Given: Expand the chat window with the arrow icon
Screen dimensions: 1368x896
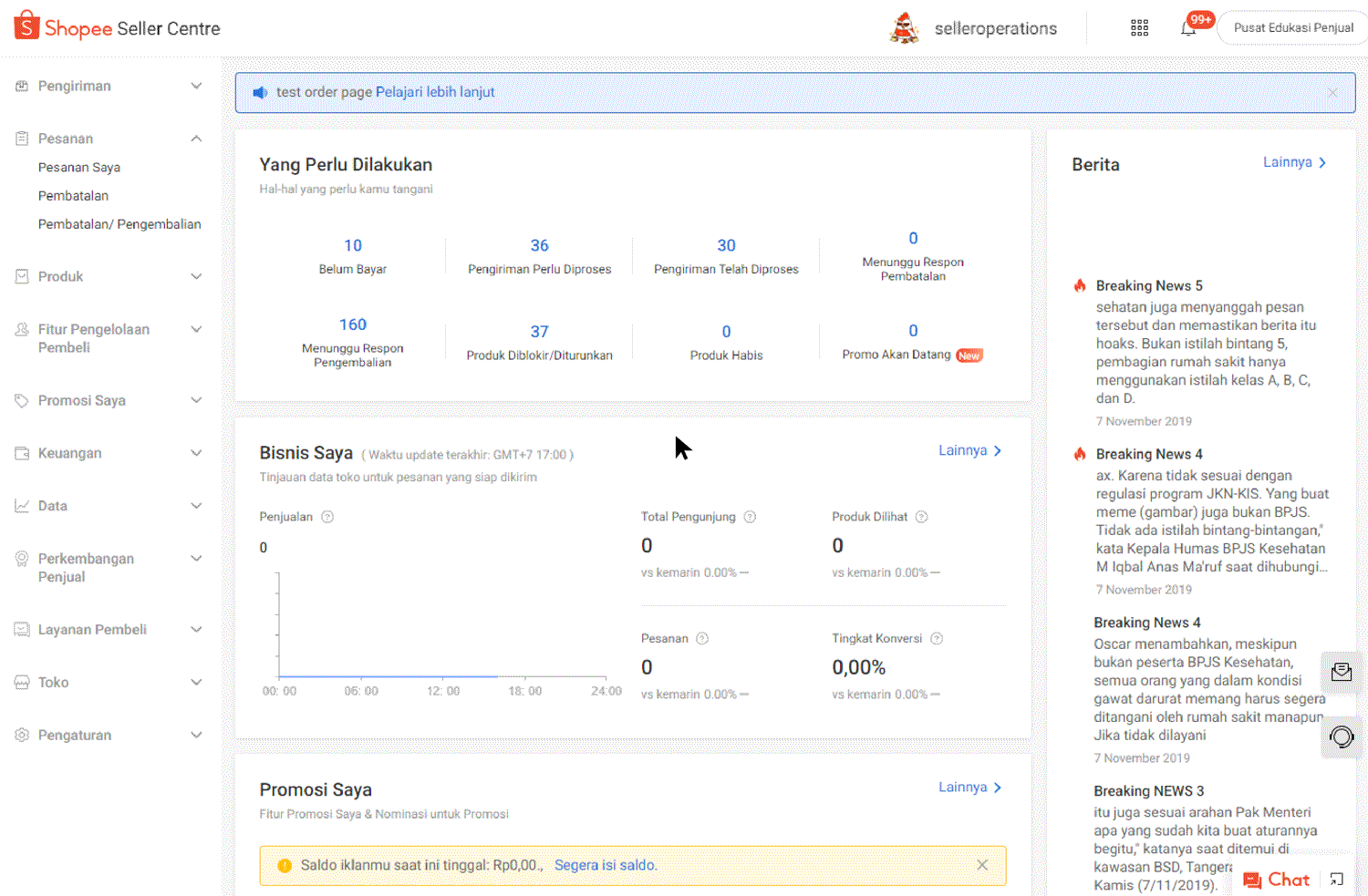Looking at the screenshot, I should pyautogui.click(x=1336, y=880).
